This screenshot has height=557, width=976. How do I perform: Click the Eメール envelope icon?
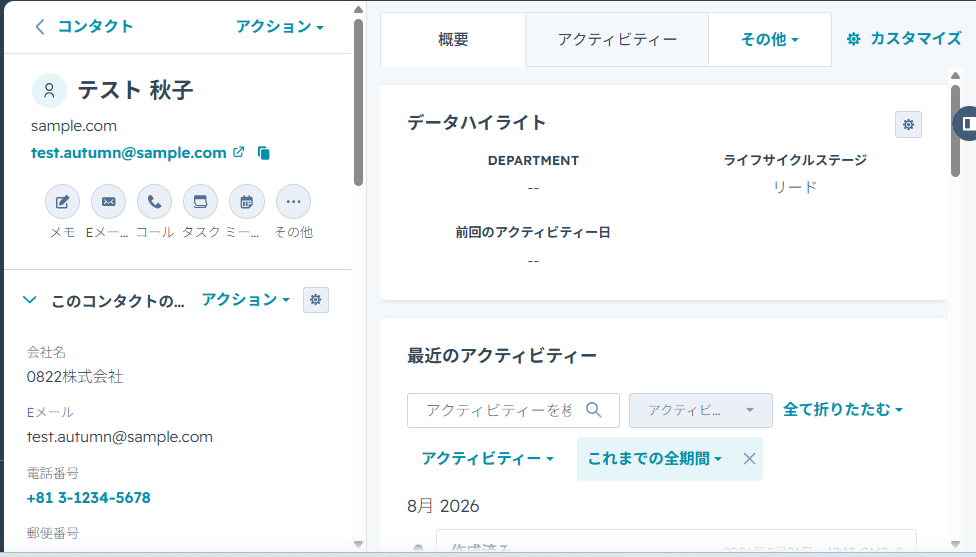pos(108,202)
